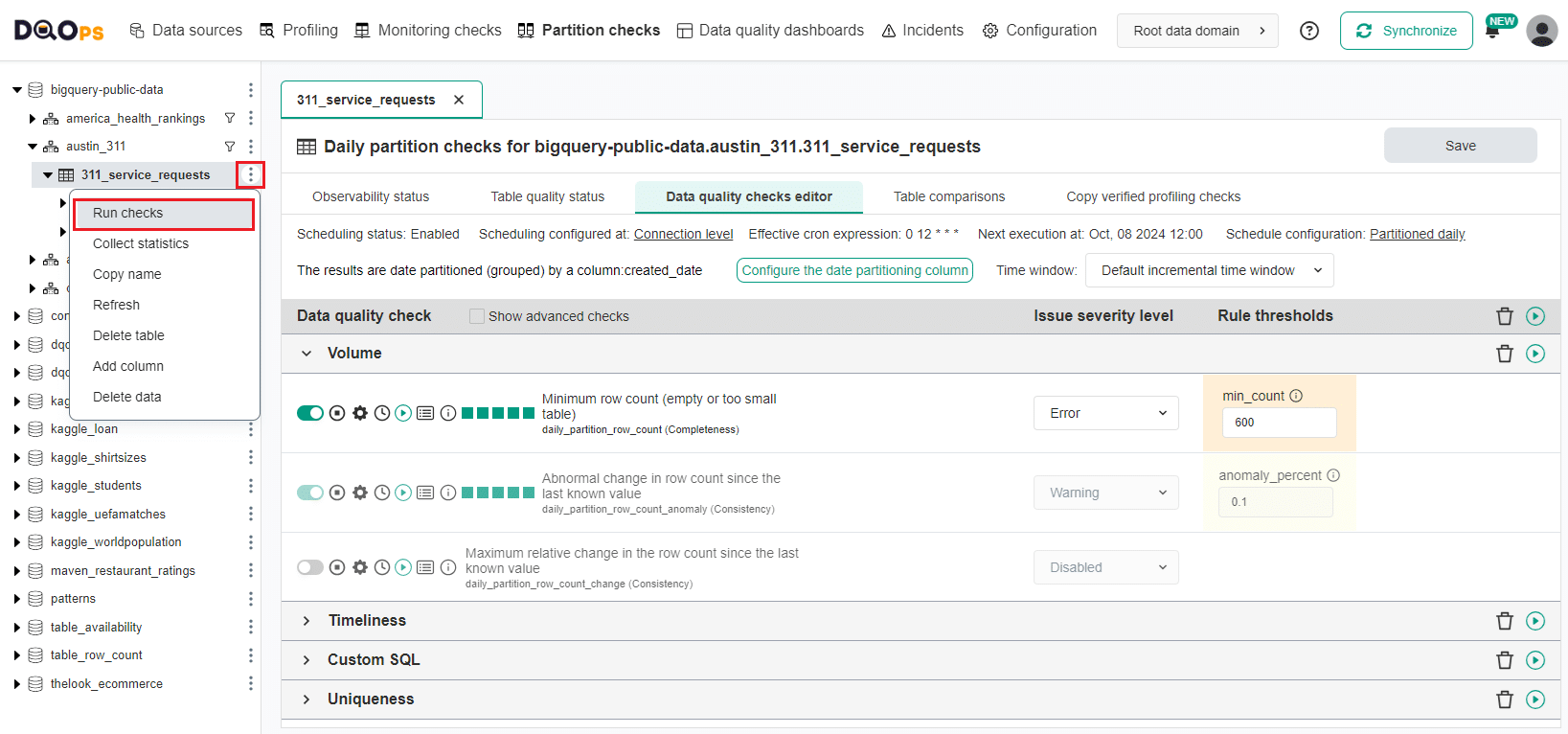Toggle stop mode for Minimum row count check

point(337,413)
